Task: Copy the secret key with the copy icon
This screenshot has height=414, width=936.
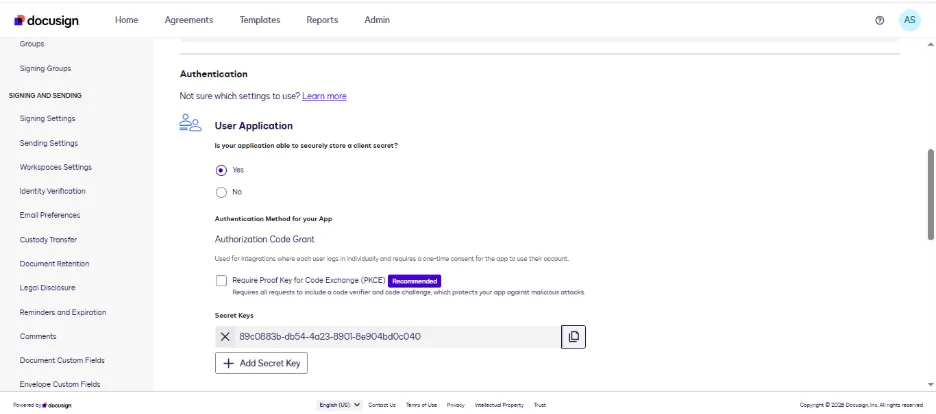Action: point(573,337)
